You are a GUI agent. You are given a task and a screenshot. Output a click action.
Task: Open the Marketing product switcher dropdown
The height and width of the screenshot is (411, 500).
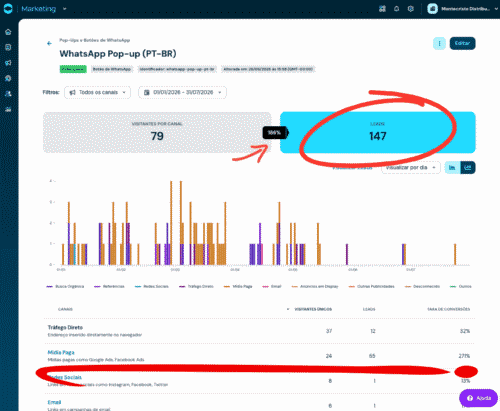click(x=44, y=9)
